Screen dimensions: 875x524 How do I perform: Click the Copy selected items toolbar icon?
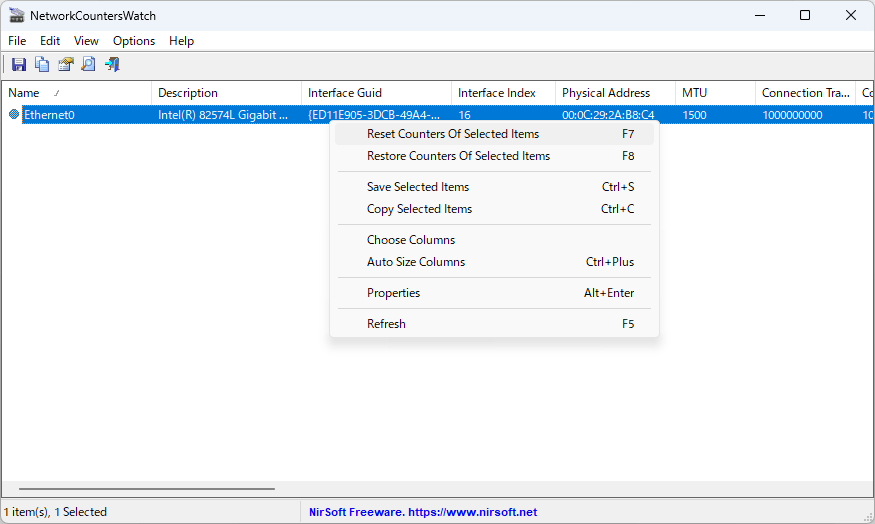[42, 65]
